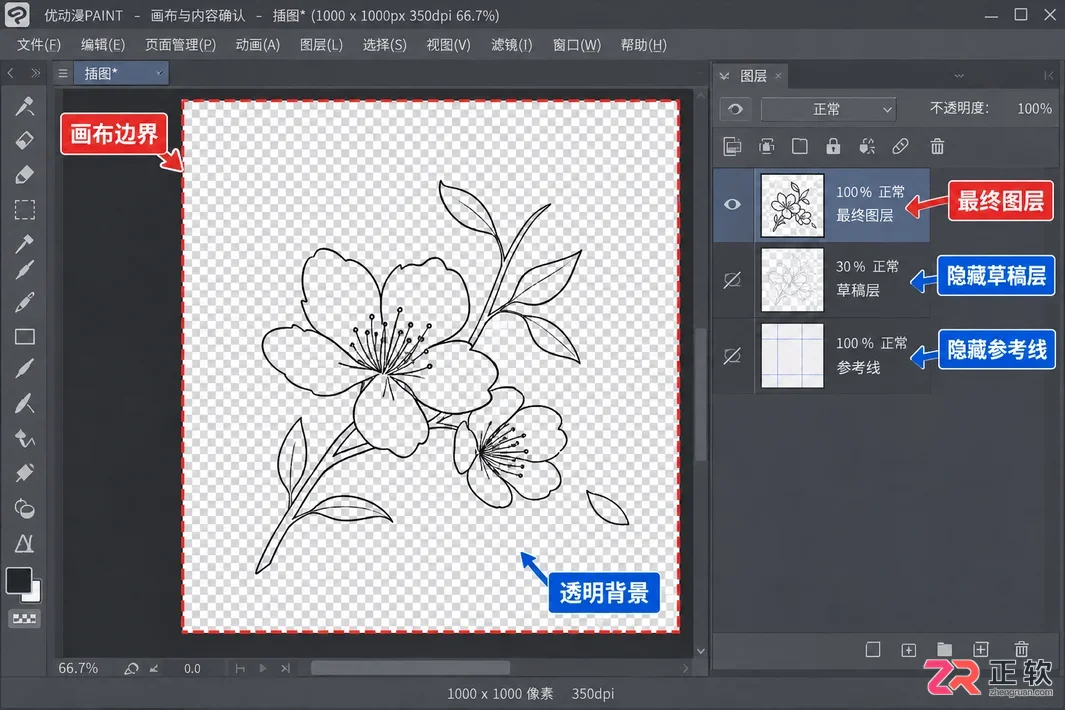The height and width of the screenshot is (710, 1065).
Task: Click the right arrow at horizontal scrollbar end
Action: tap(685, 669)
